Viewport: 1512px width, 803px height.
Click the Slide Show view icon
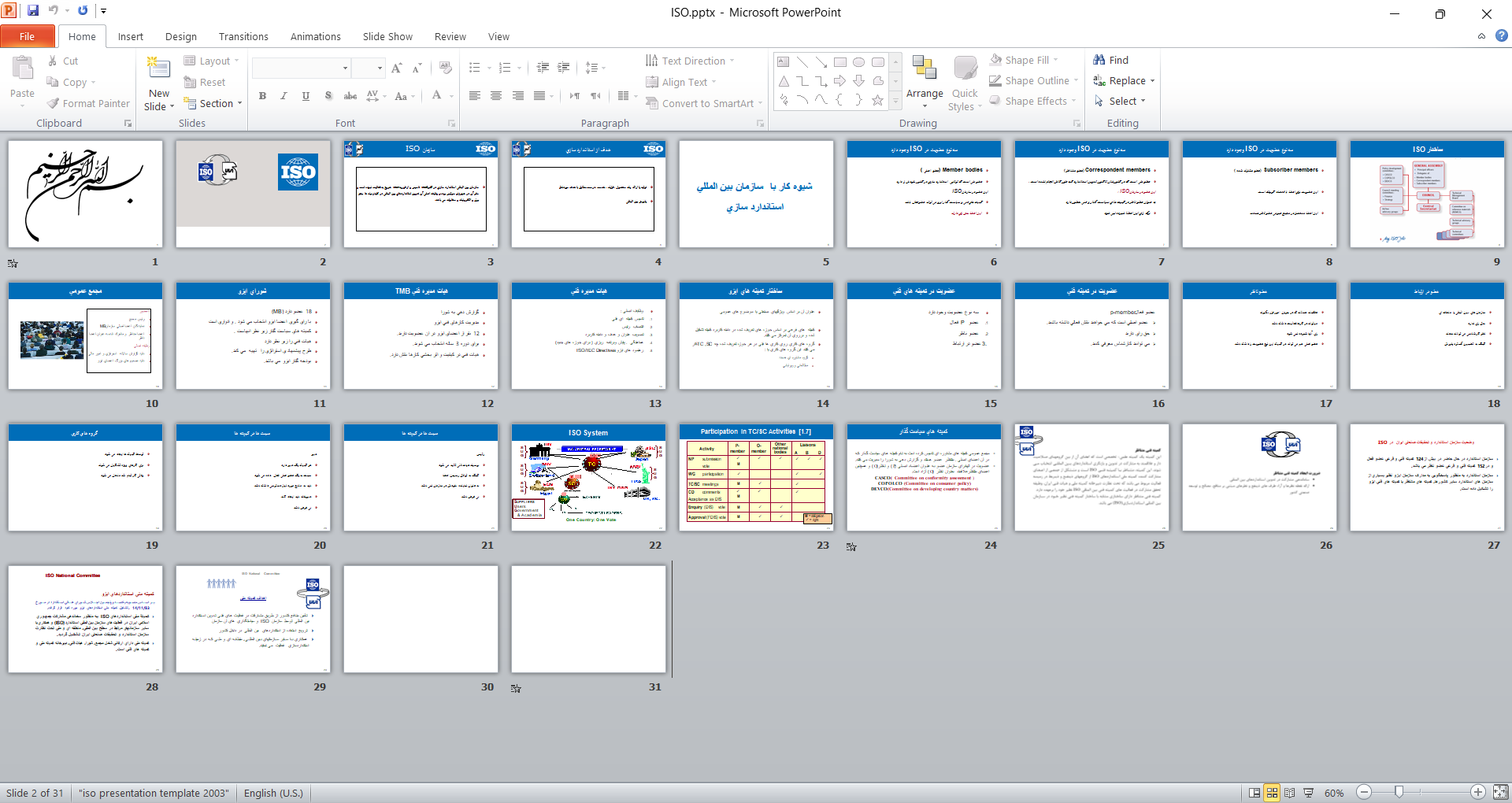[x=1308, y=793]
